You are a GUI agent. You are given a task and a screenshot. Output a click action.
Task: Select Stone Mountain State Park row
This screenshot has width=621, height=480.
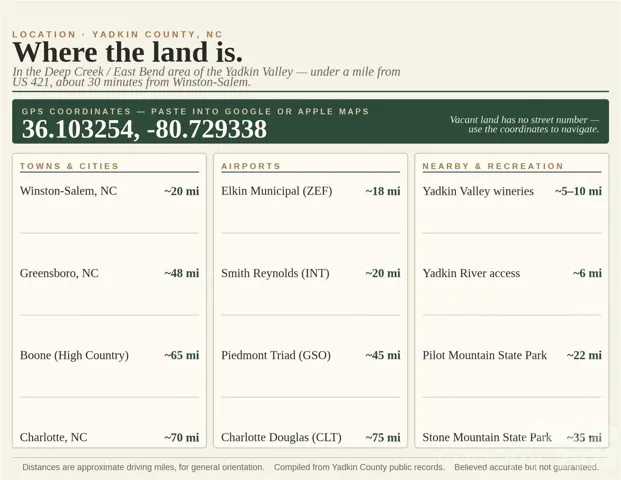(512, 437)
